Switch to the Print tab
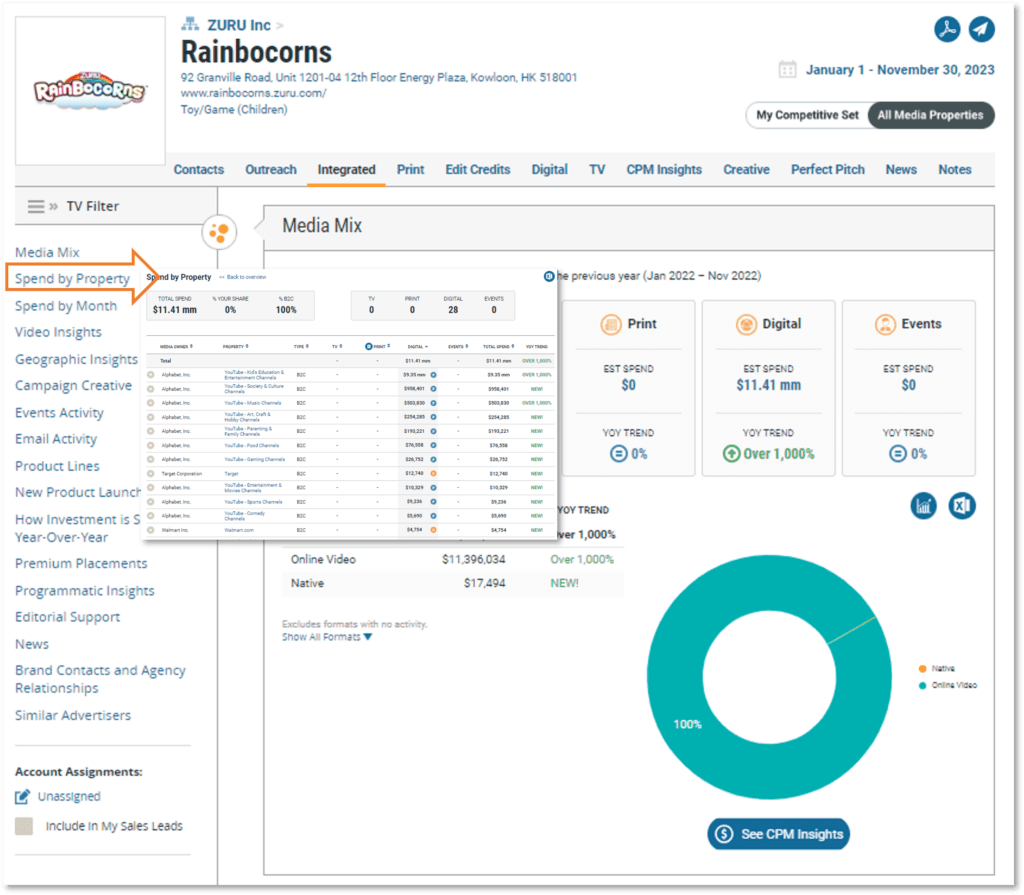The width and height of the screenshot is (1024, 895). [x=411, y=170]
